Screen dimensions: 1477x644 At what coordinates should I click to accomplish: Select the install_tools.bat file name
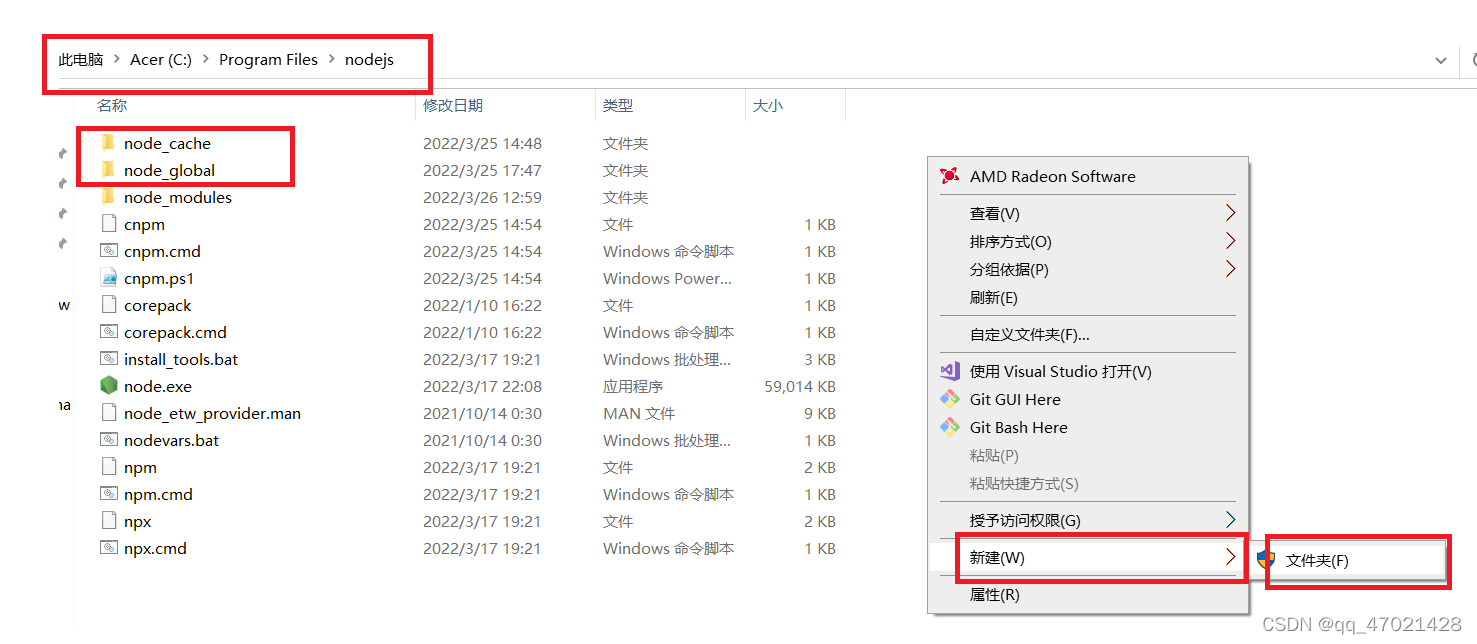(x=181, y=359)
